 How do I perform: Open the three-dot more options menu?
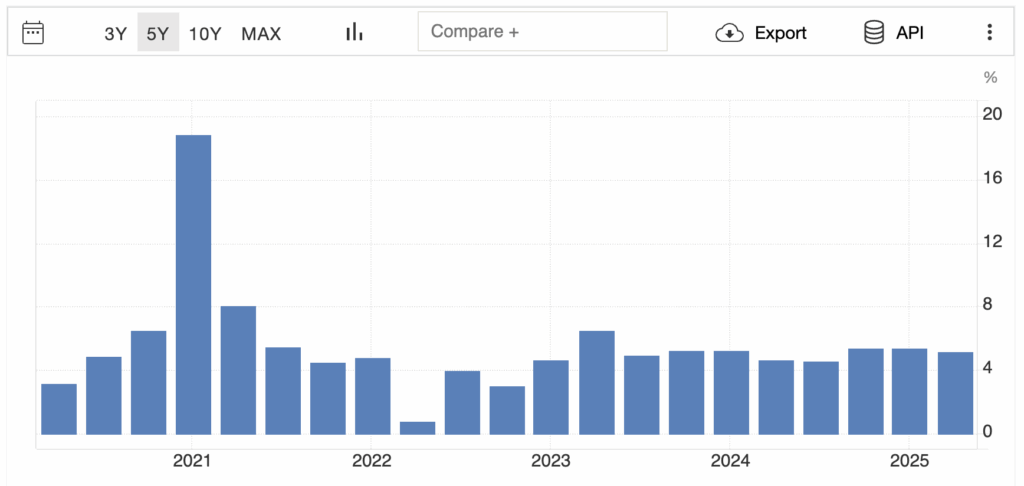point(989,32)
